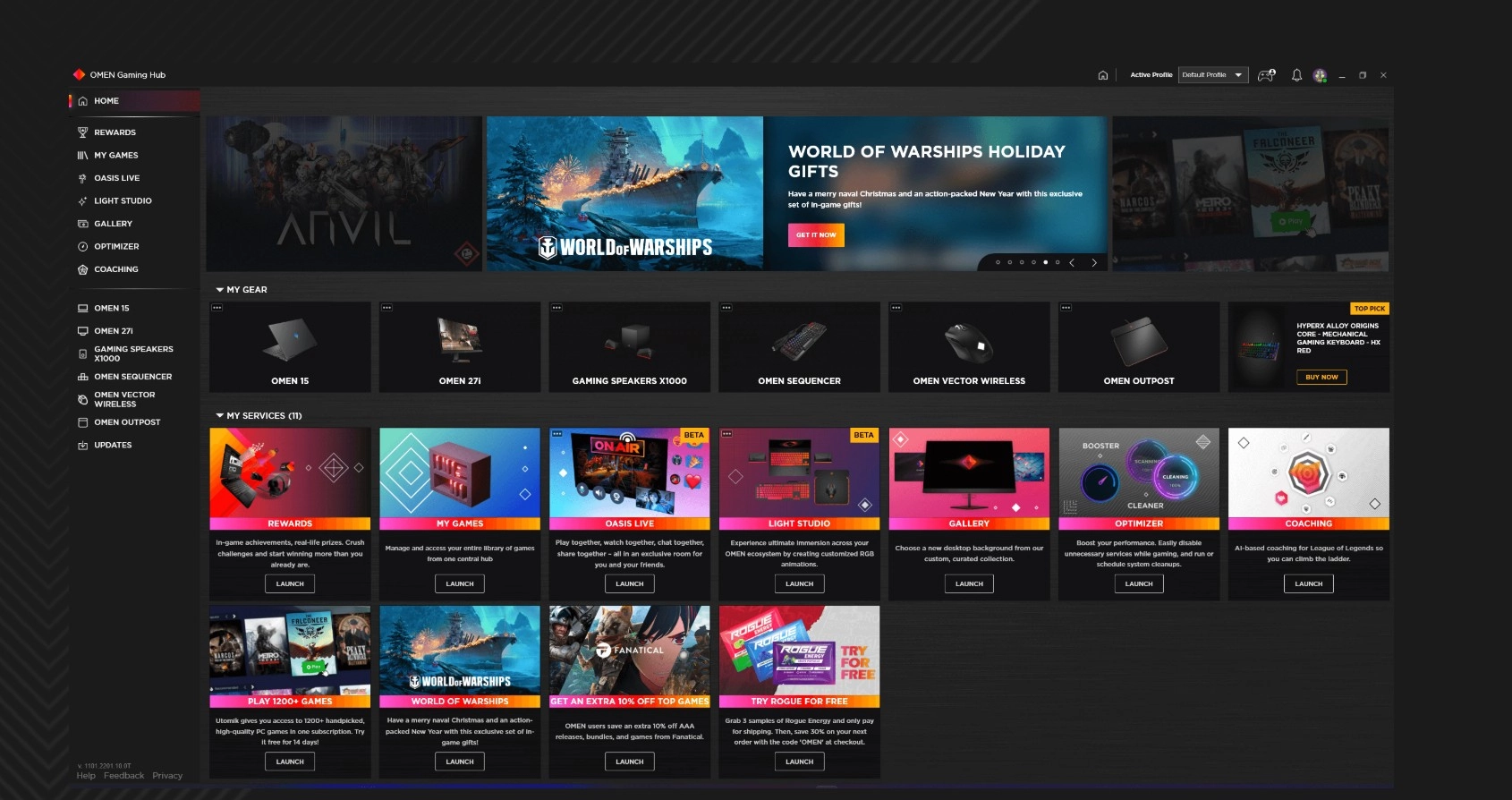Open the Privacy link
The width and height of the screenshot is (1512, 800).
coord(167,776)
